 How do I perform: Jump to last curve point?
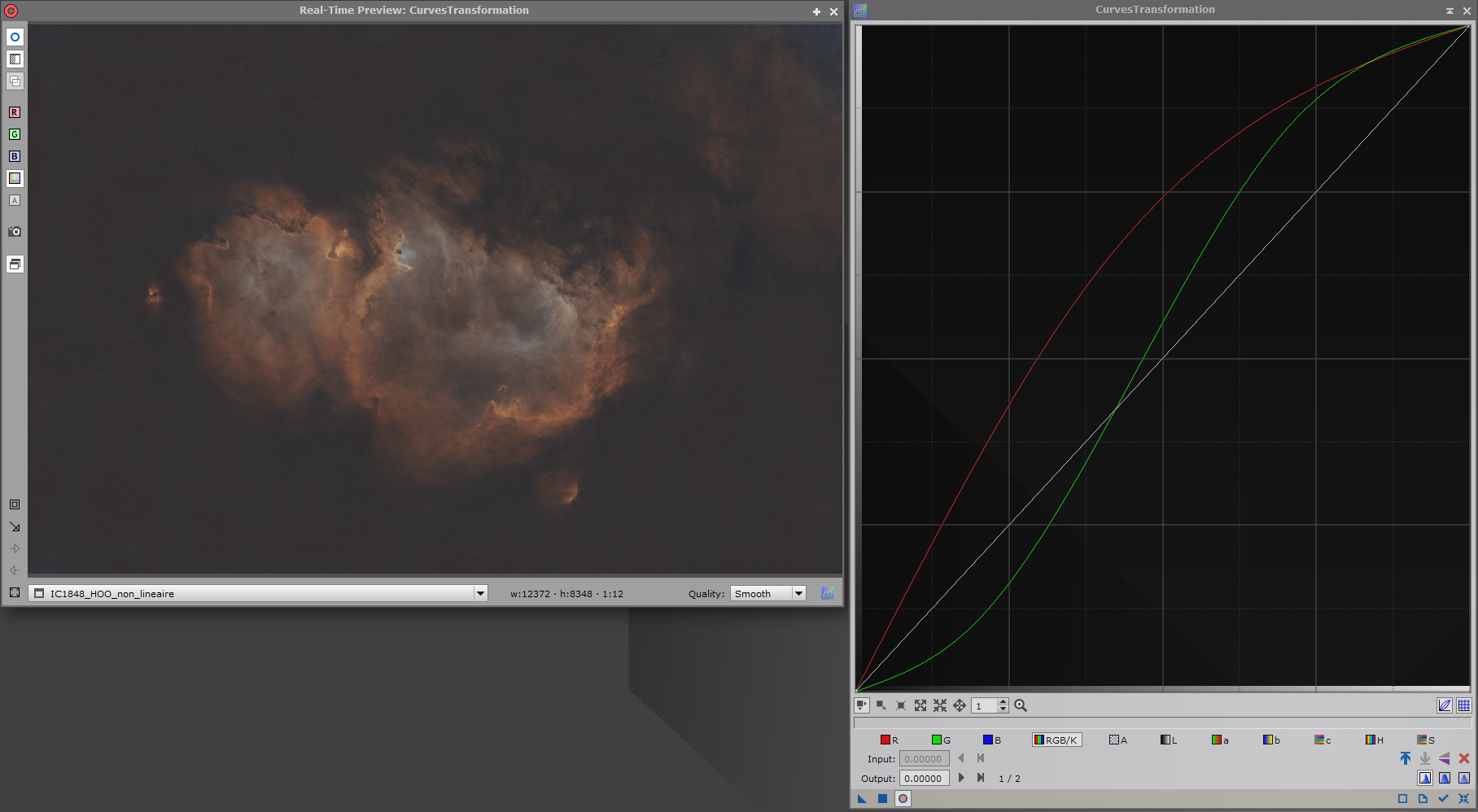(981, 778)
